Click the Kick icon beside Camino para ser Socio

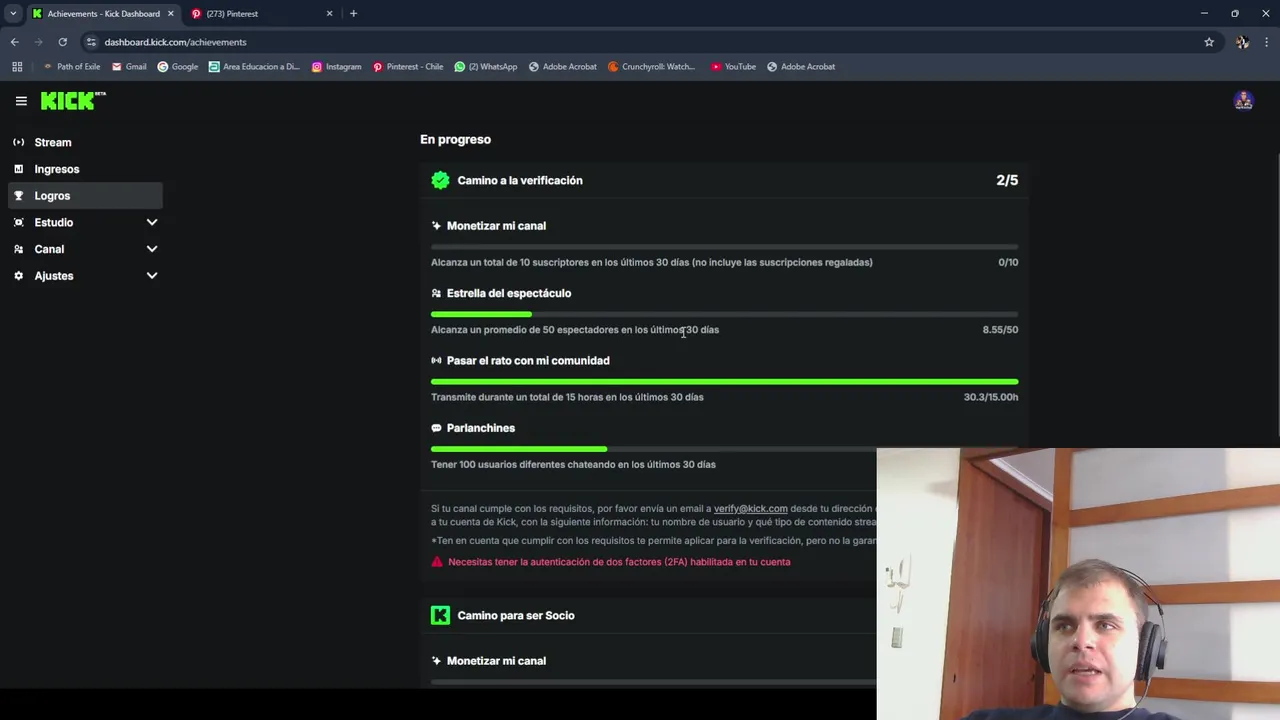tap(440, 615)
